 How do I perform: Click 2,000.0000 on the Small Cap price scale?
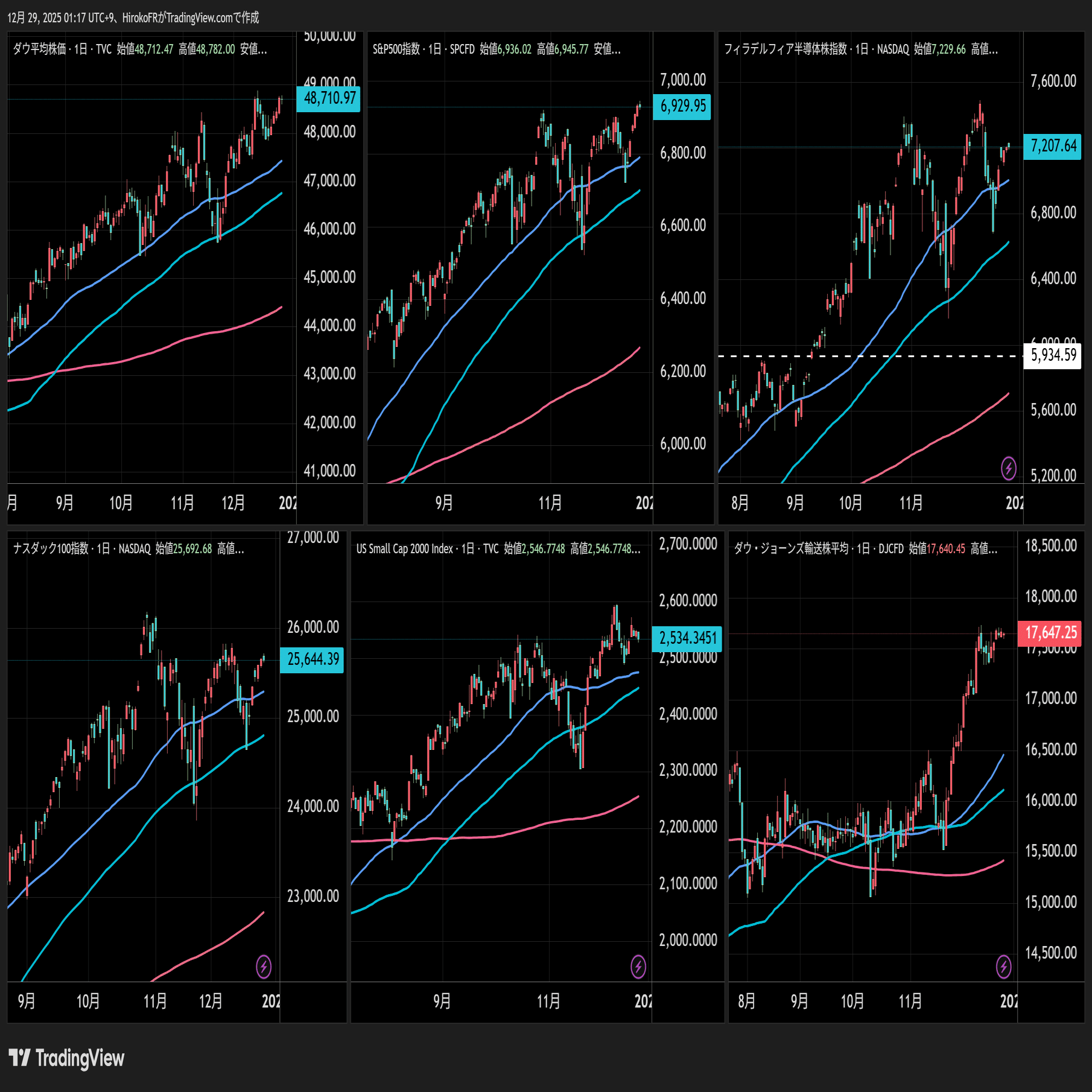[x=688, y=940]
